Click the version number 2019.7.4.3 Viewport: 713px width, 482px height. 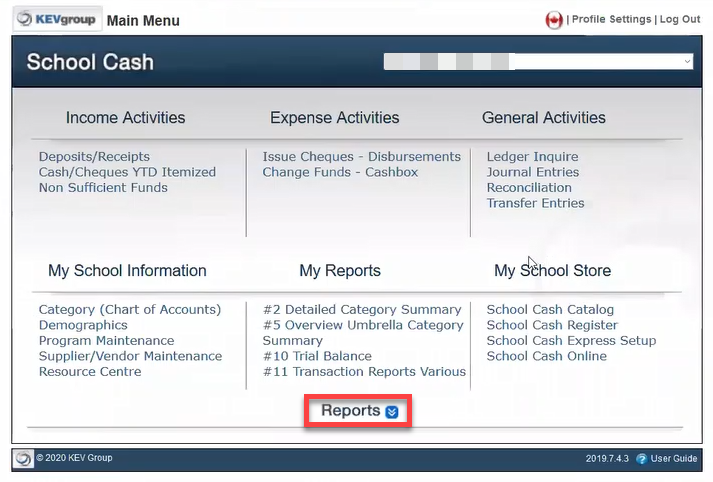607,458
